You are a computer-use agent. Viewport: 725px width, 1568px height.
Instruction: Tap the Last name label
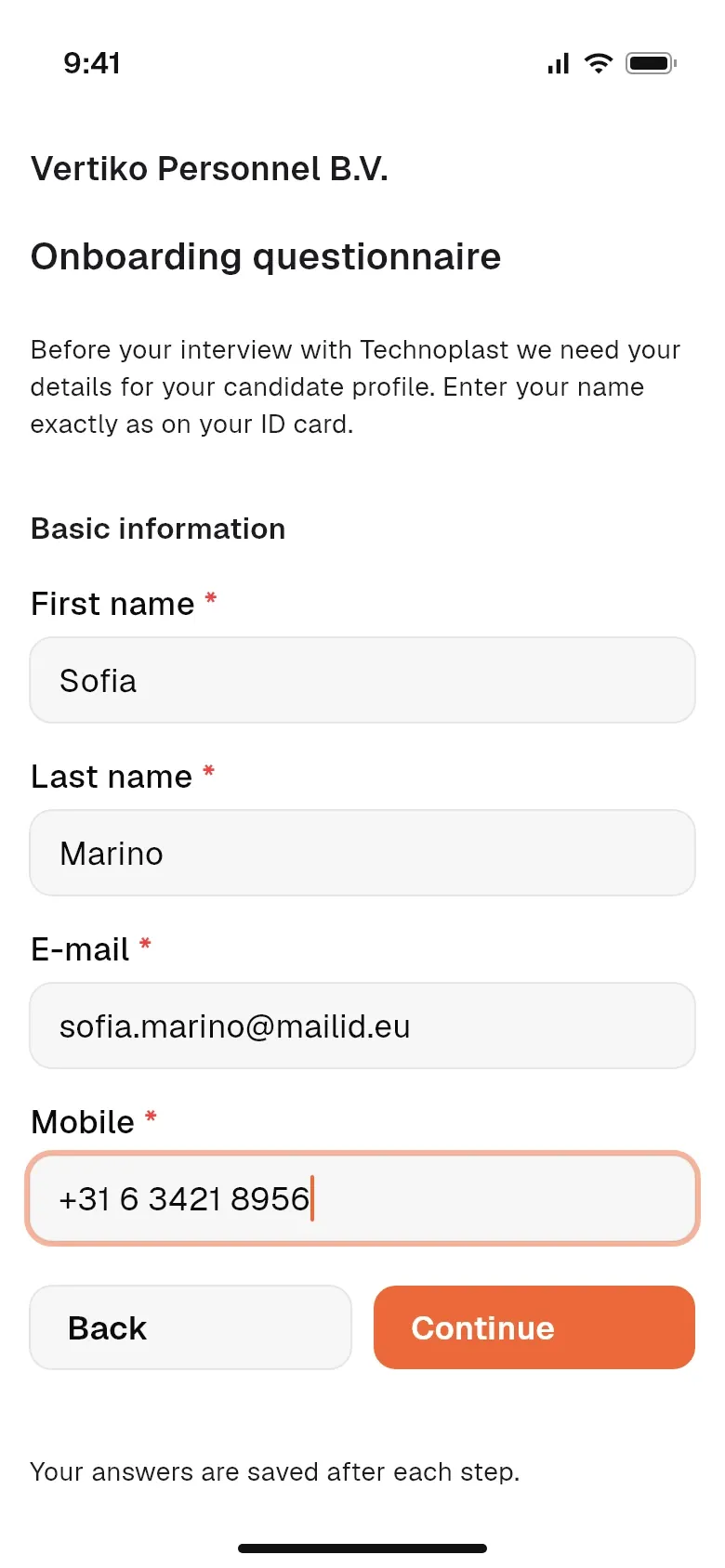[x=112, y=777]
